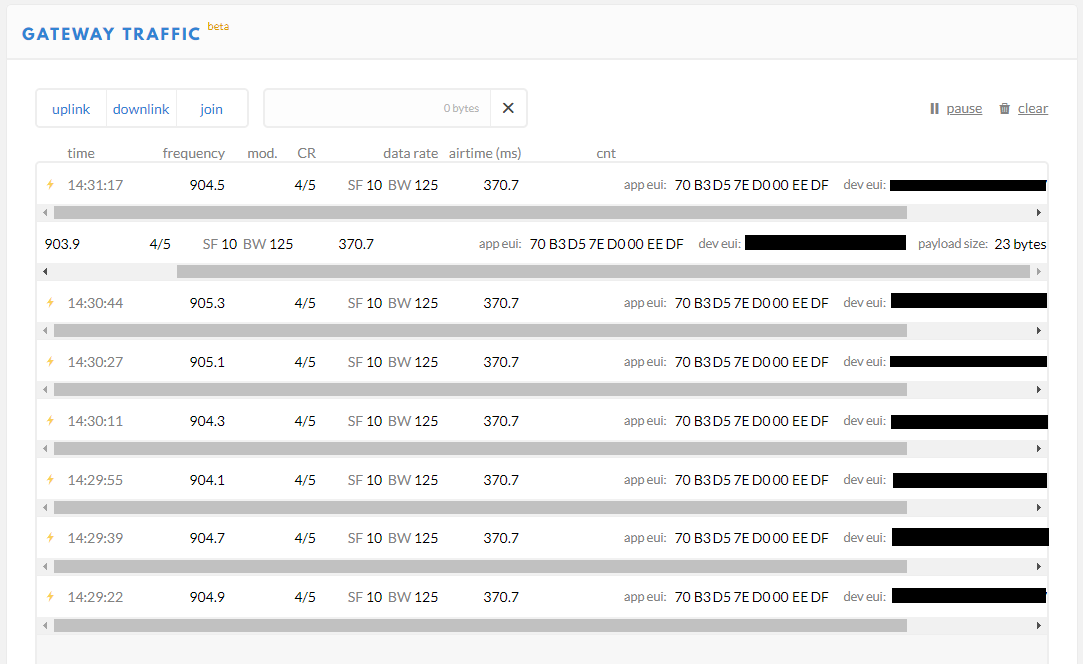Click right scroll arrow under 14:29:55 row
Screen dimensions: 1083x664
[1039, 508]
